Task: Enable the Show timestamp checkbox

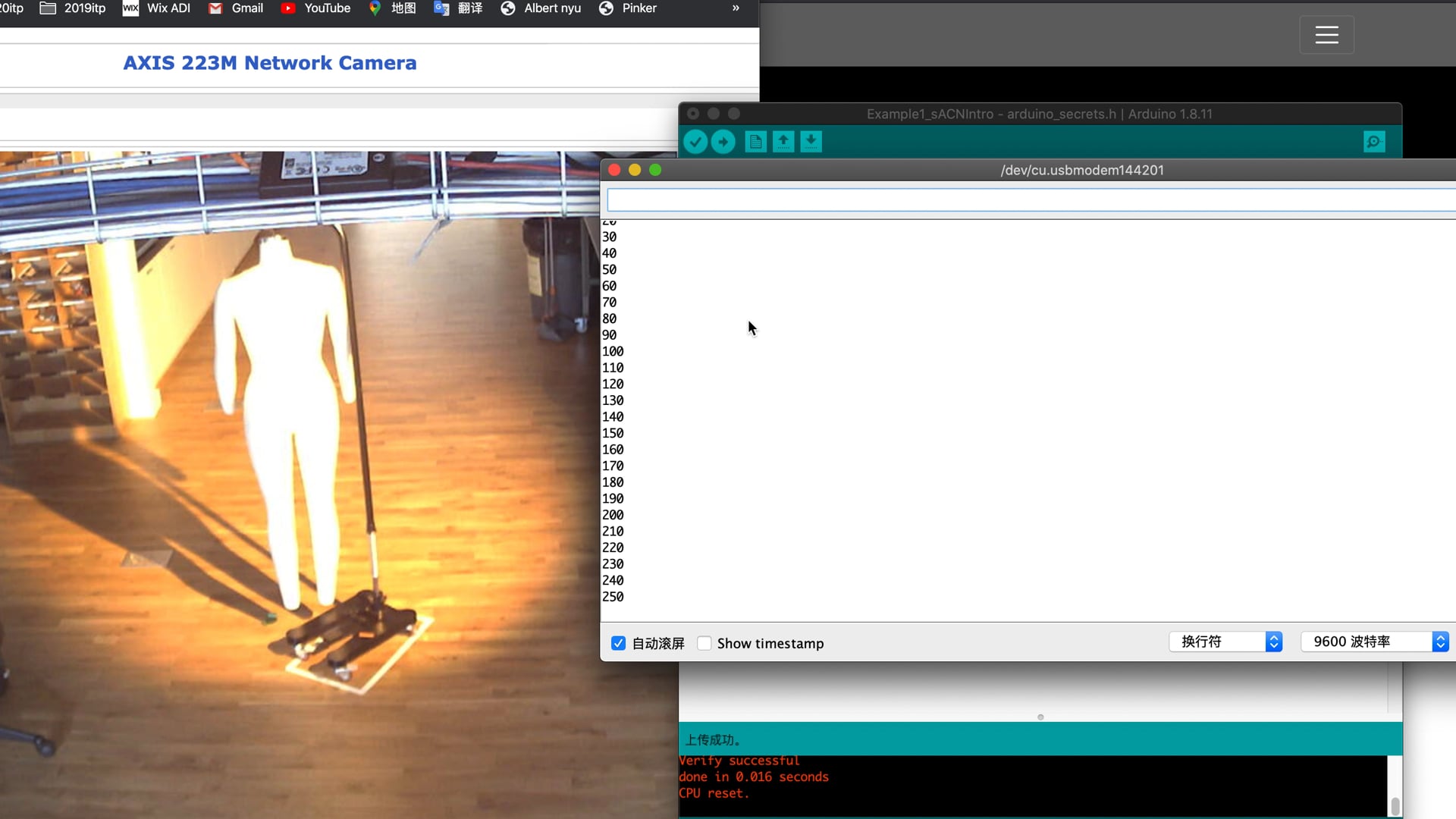Action: [x=704, y=643]
